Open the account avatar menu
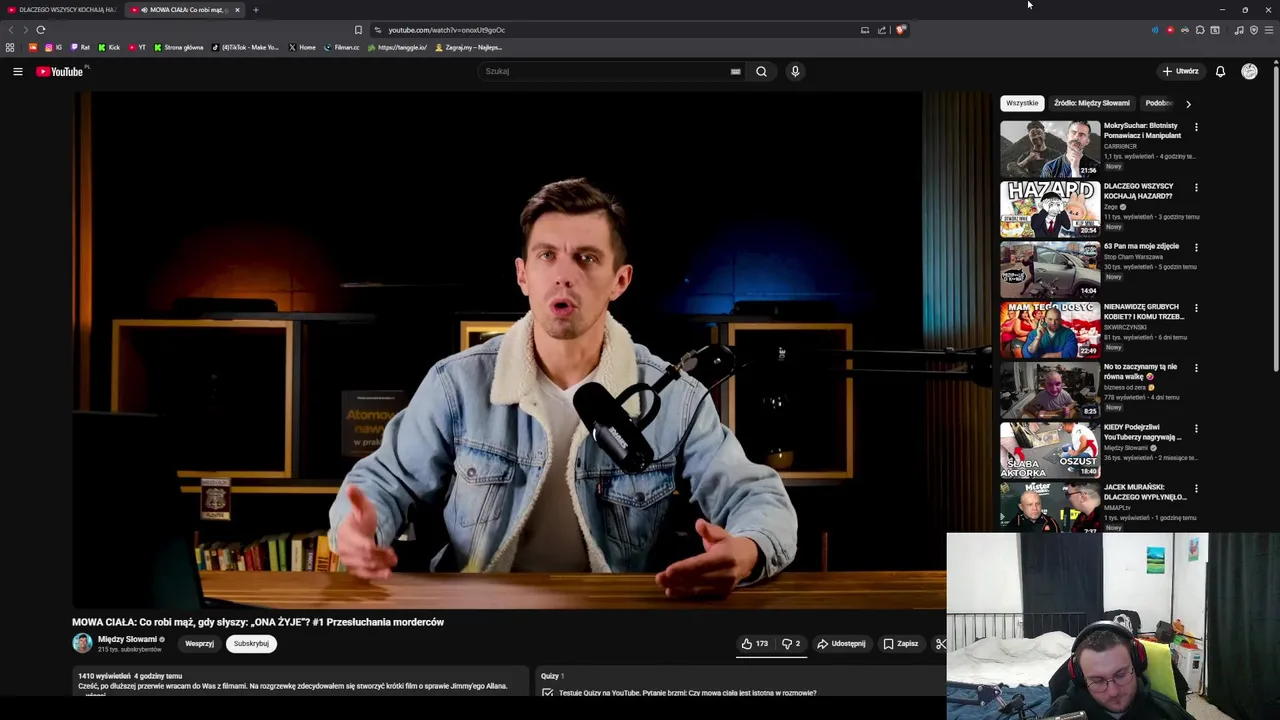The image size is (1280, 720). pos(1249,71)
